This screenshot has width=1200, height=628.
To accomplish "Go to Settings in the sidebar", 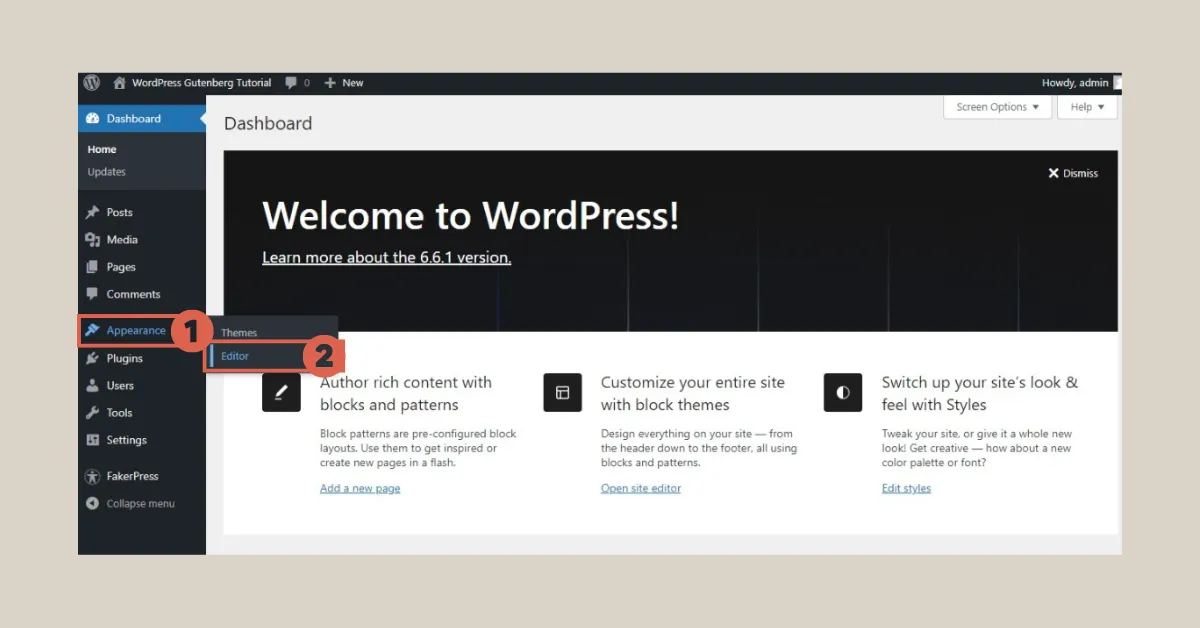I will pyautogui.click(x=126, y=440).
